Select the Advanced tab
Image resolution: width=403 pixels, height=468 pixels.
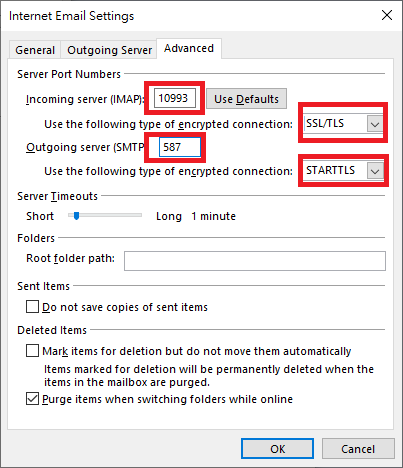point(189,48)
